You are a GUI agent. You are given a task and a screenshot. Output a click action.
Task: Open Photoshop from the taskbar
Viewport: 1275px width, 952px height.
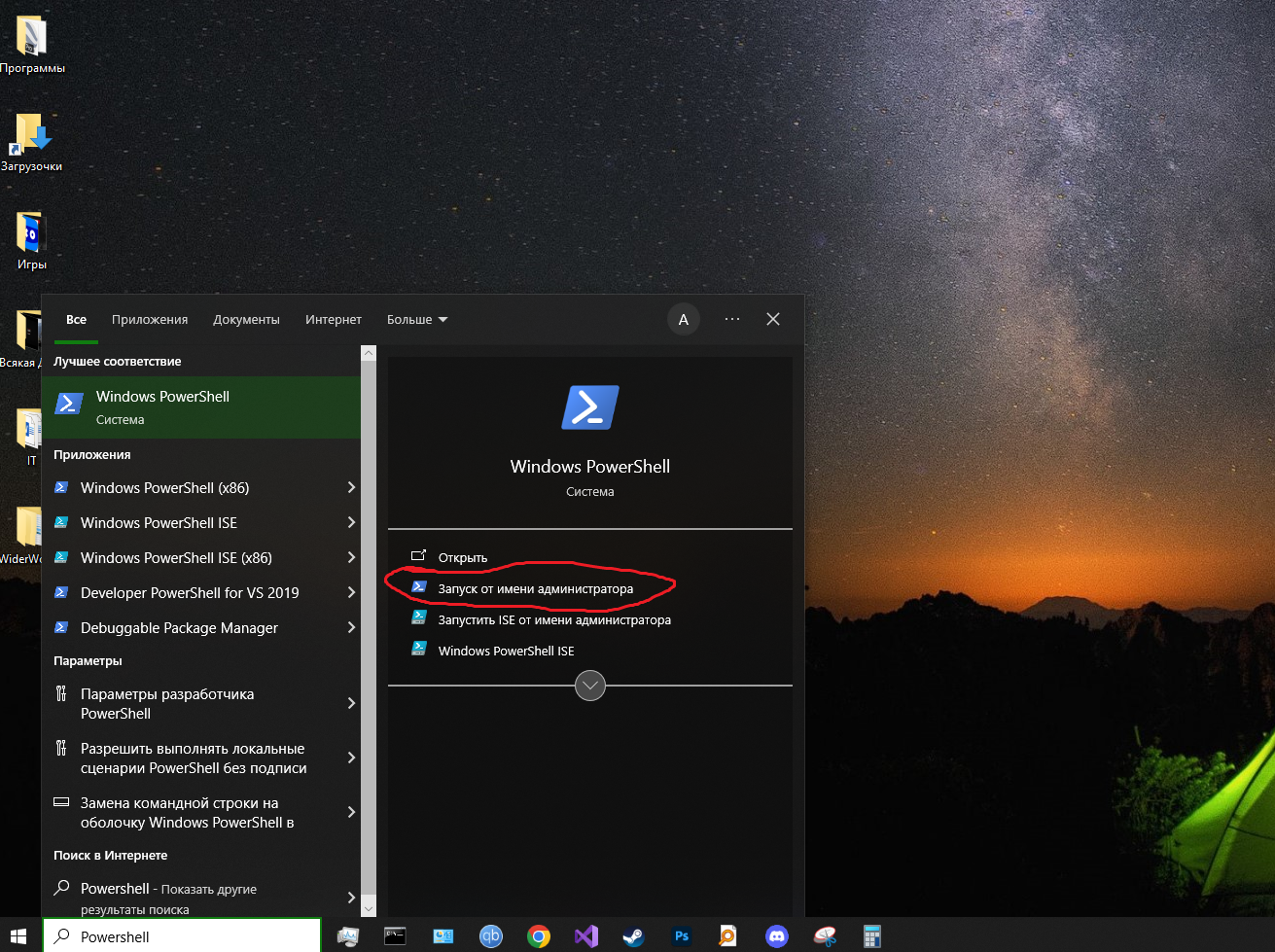coord(681,936)
